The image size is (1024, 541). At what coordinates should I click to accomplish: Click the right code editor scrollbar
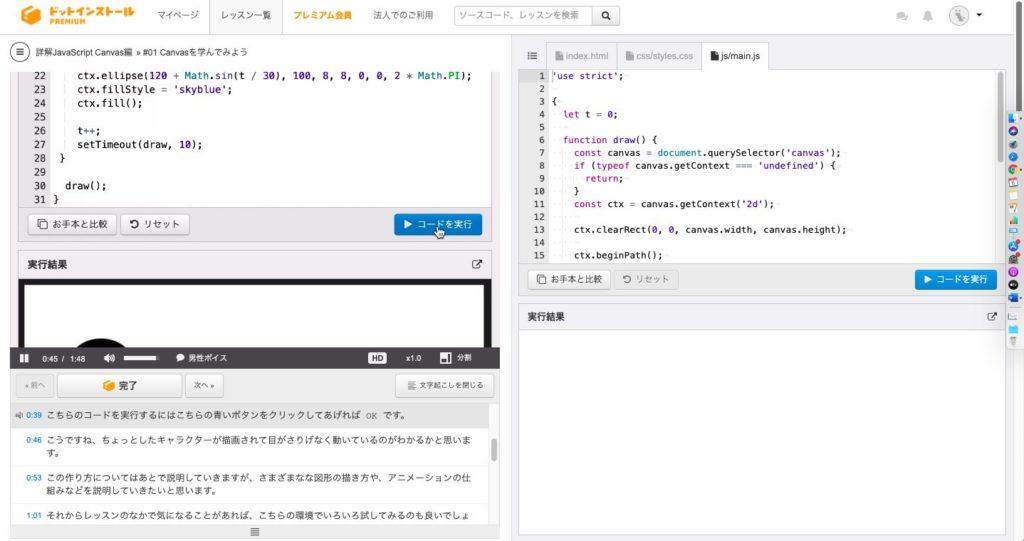[x=1000, y=118]
